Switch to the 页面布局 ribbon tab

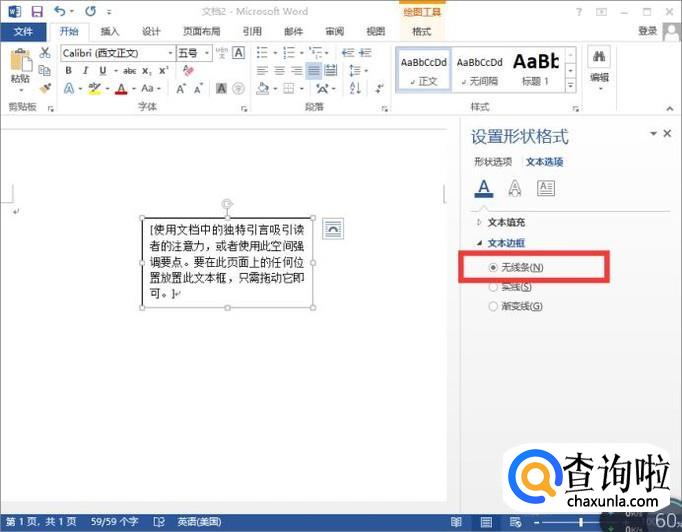click(x=201, y=31)
